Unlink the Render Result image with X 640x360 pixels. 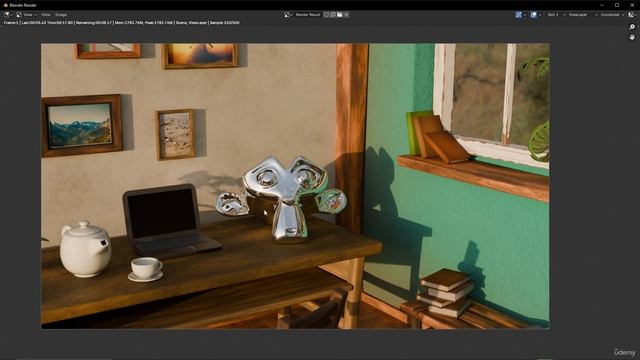tap(347, 15)
